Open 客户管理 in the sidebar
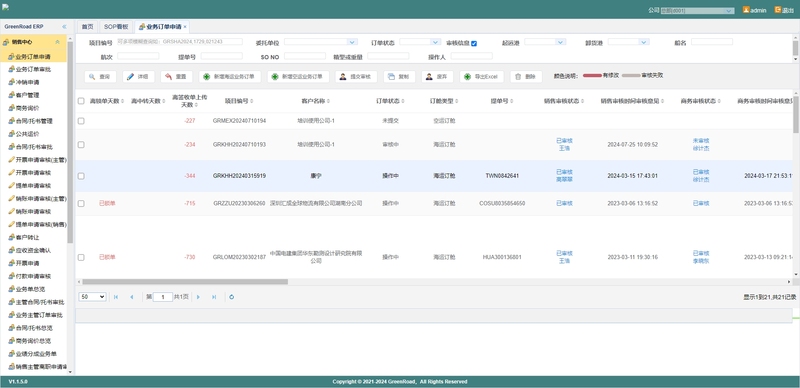The width and height of the screenshot is (800, 388). [28, 95]
